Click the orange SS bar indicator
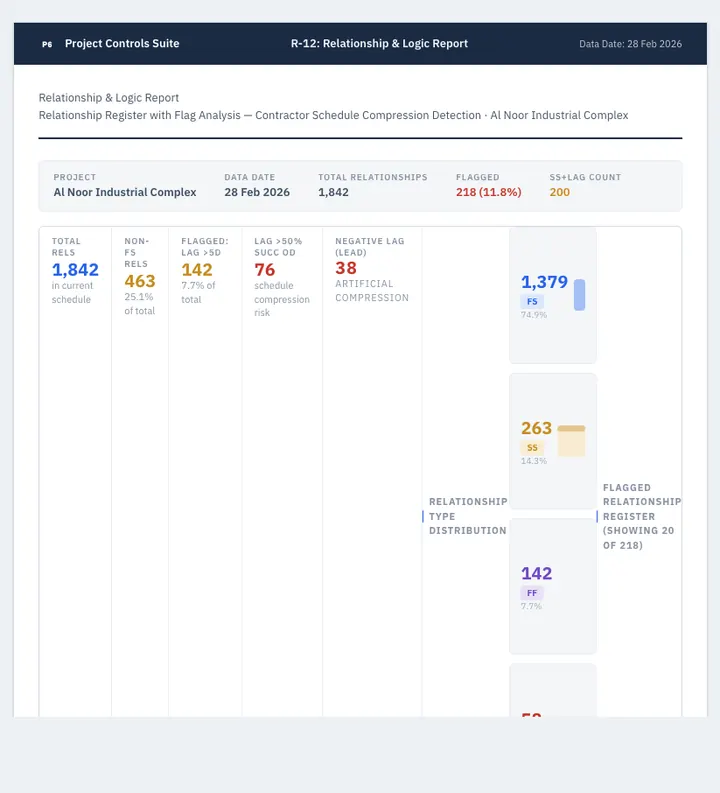This screenshot has width=720, height=793. 571,440
